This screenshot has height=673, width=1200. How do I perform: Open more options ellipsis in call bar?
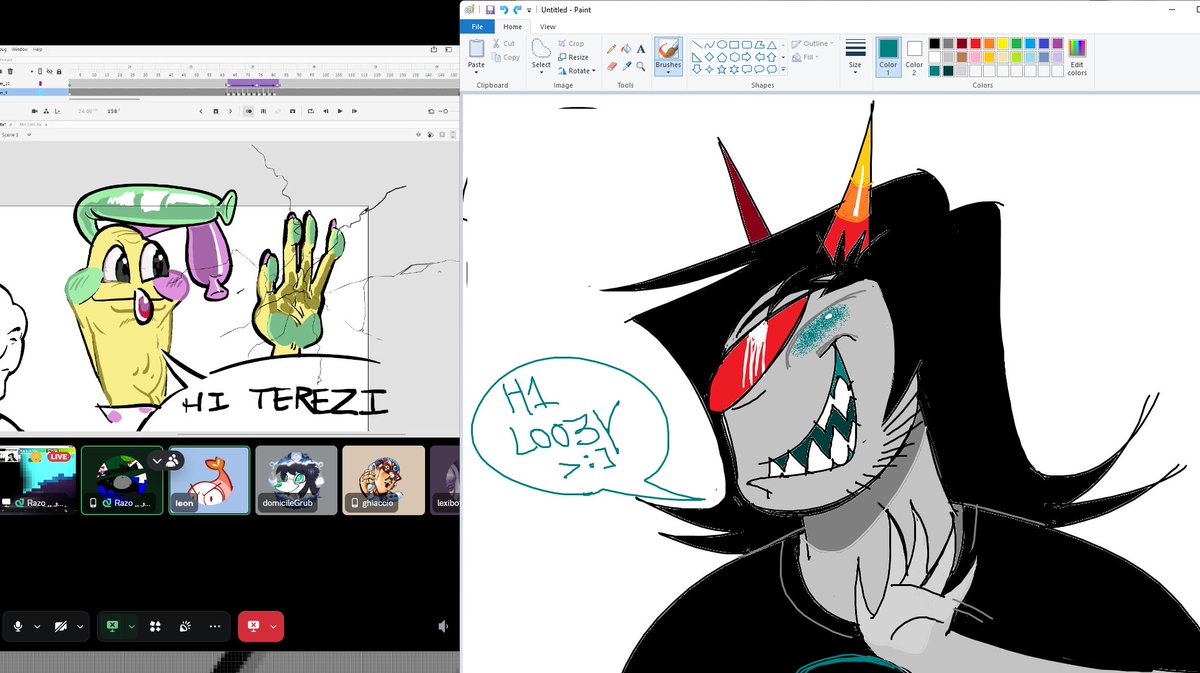[215, 626]
